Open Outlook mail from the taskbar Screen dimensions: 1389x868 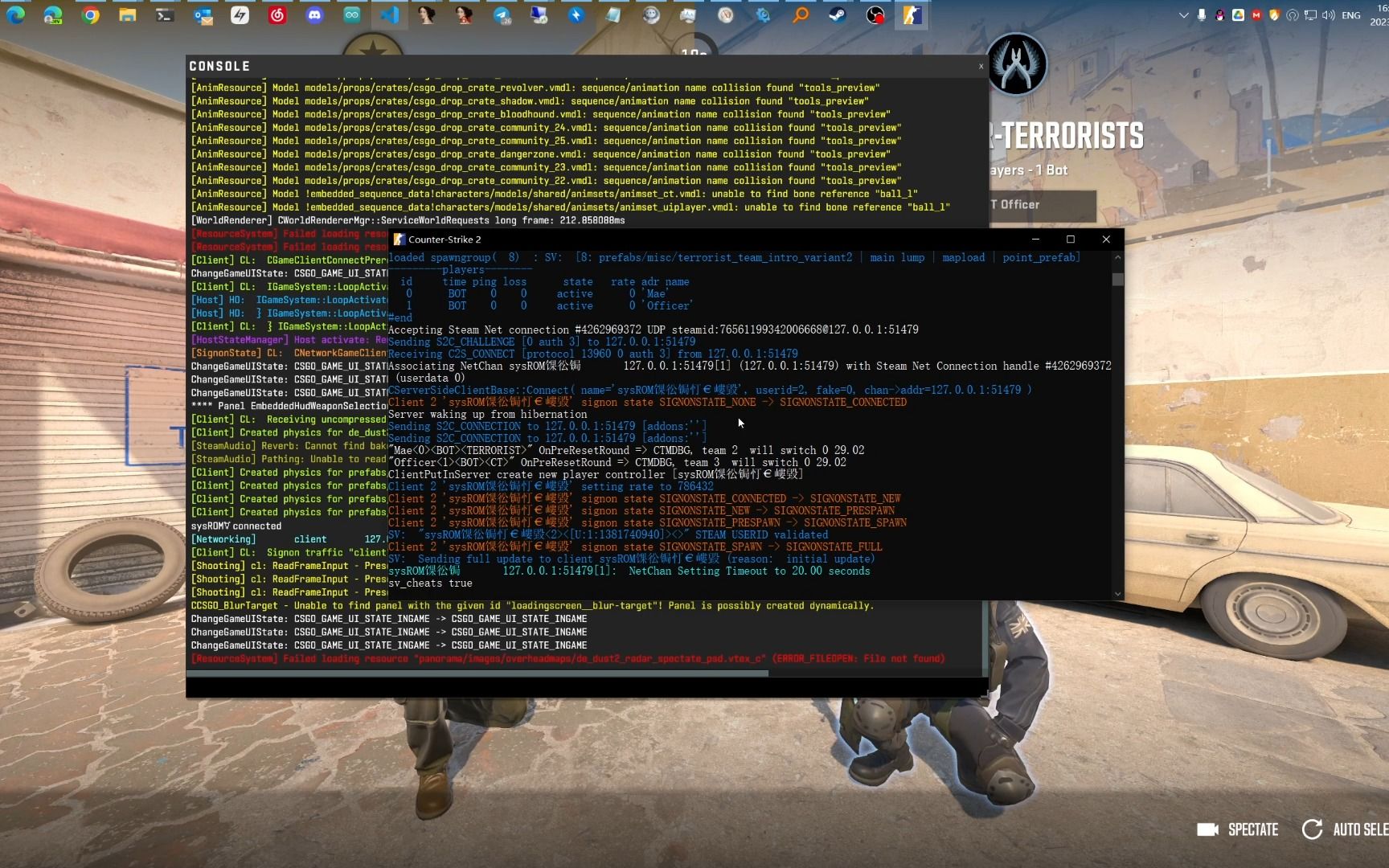(203, 14)
